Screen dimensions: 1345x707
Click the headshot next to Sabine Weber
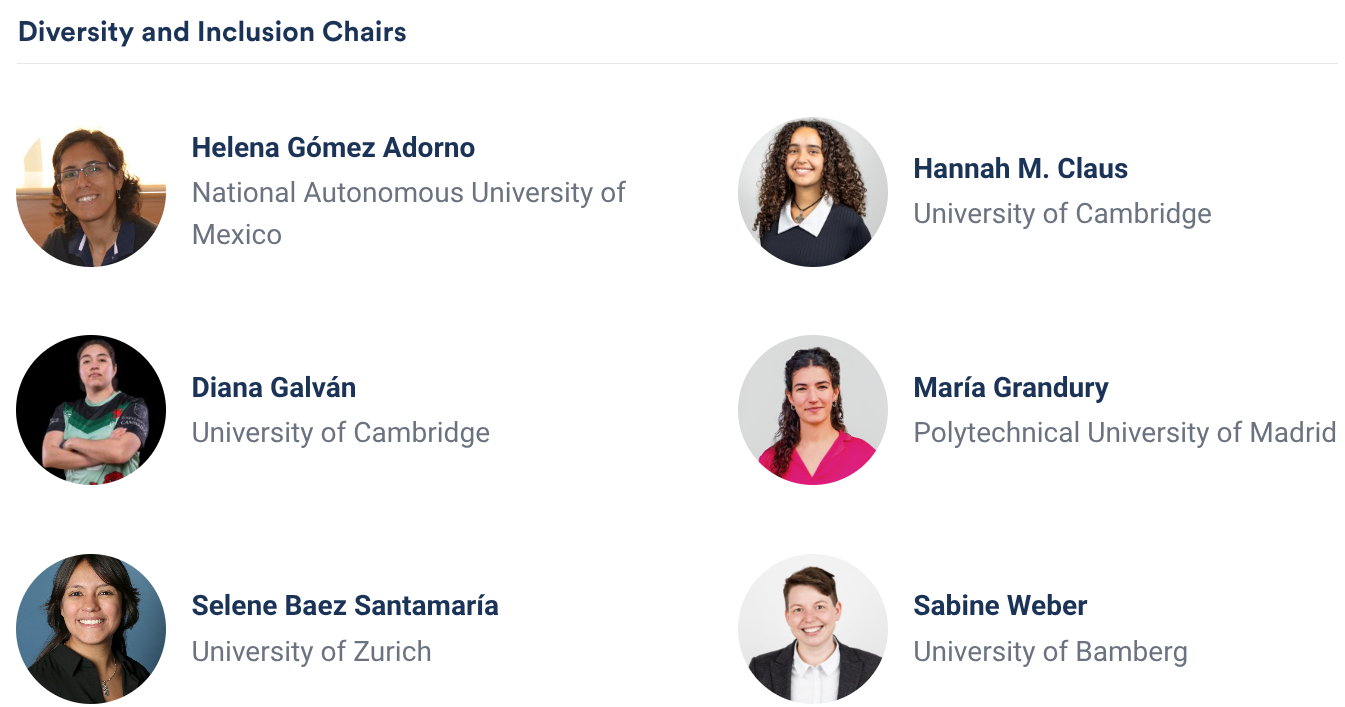click(812, 628)
